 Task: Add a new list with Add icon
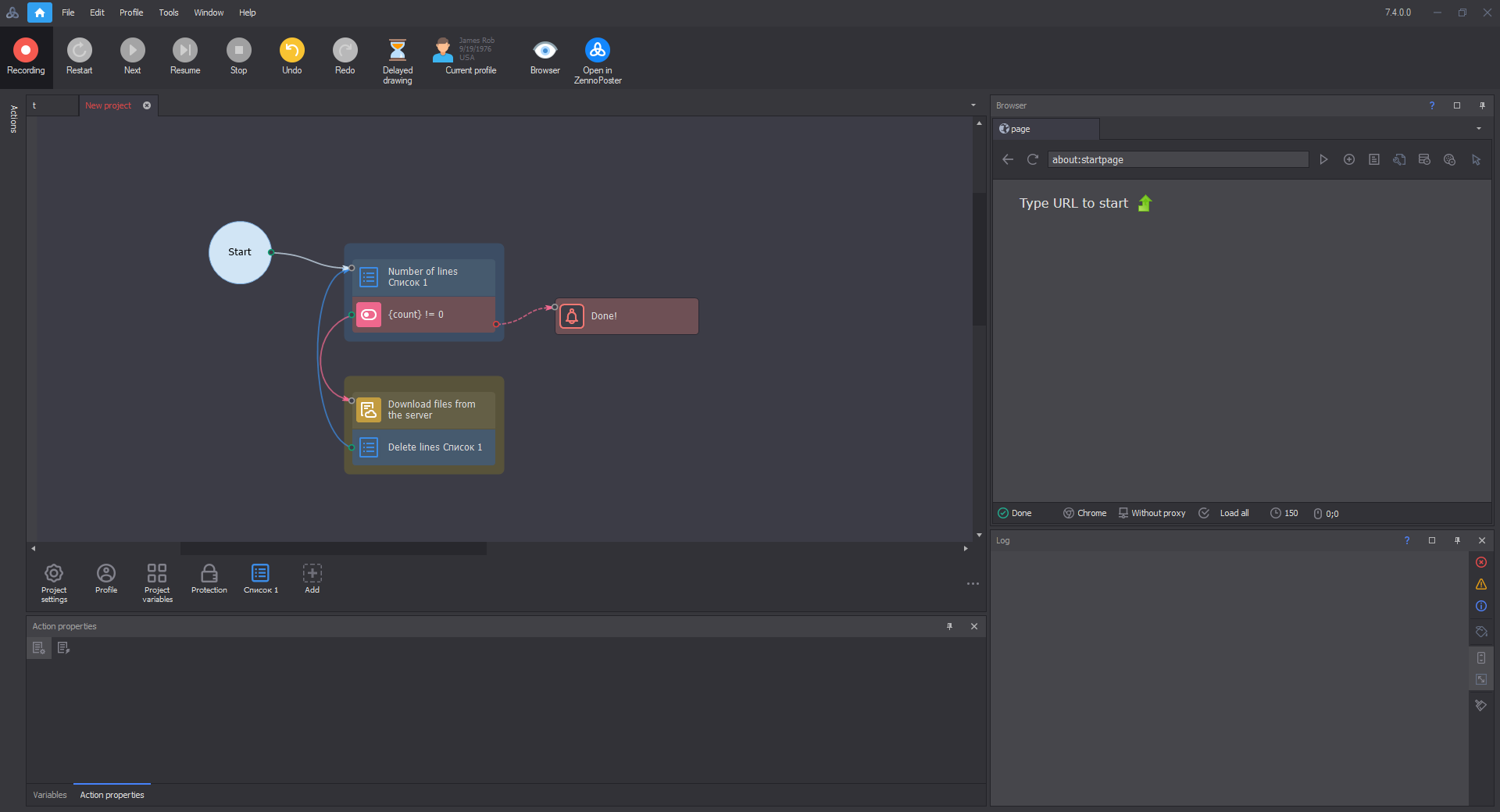point(312,574)
